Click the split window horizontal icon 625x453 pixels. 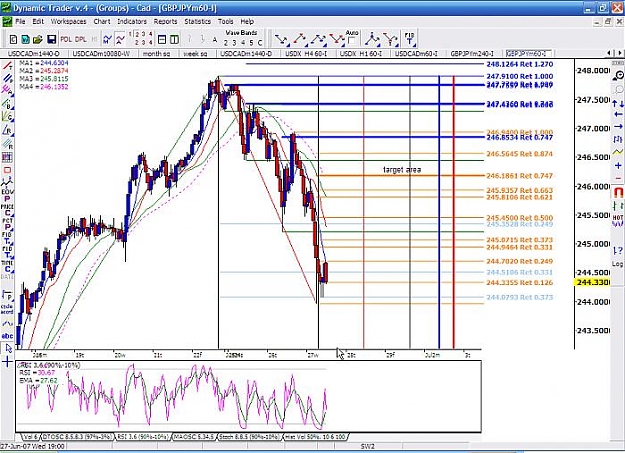coord(162,39)
